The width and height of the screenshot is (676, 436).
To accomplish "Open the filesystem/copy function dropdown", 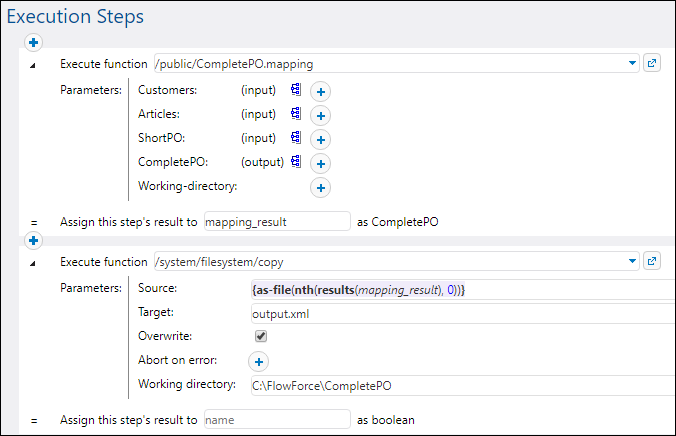I will [632, 262].
